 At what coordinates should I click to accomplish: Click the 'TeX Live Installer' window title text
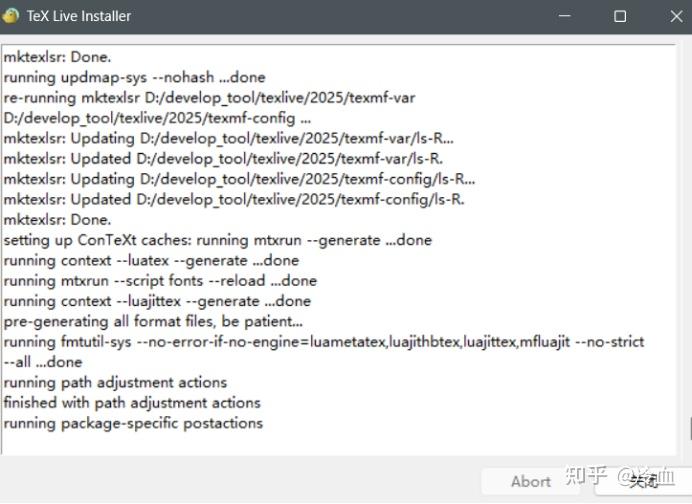click(79, 16)
